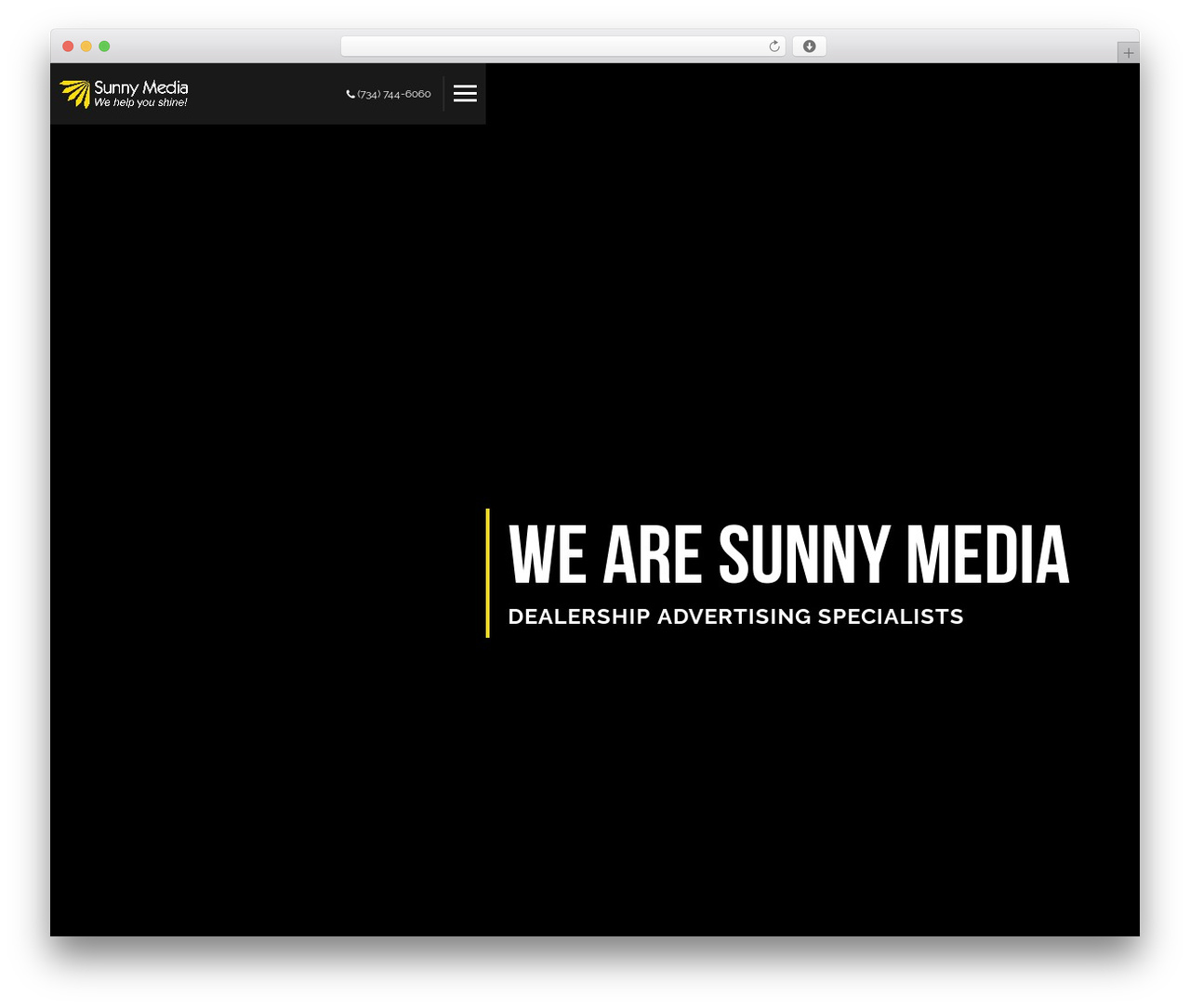The width and height of the screenshot is (1190, 1008).
Task: Click the We Are Sunny Media headline
Action: (788, 555)
